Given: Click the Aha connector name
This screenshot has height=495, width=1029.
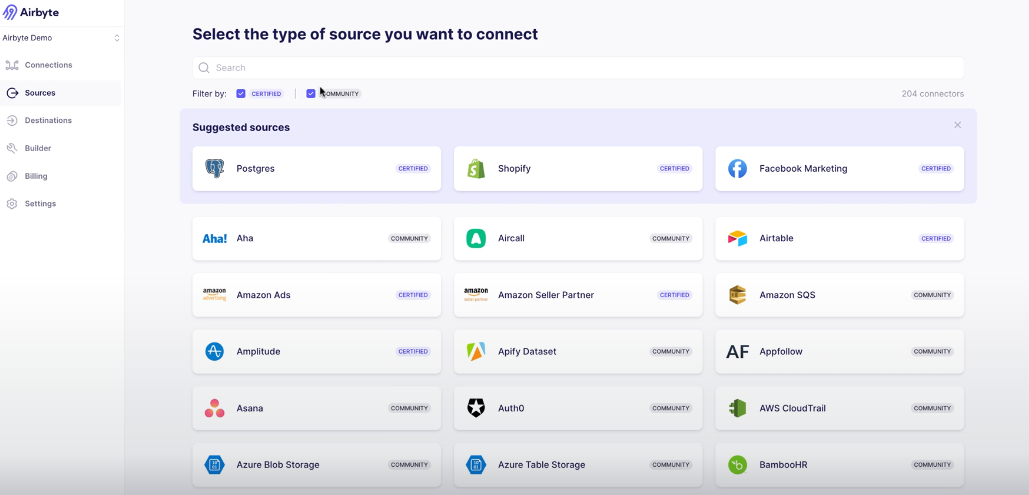Looking at the screenshot, I should pyautogui.click(x=245, y=238).
